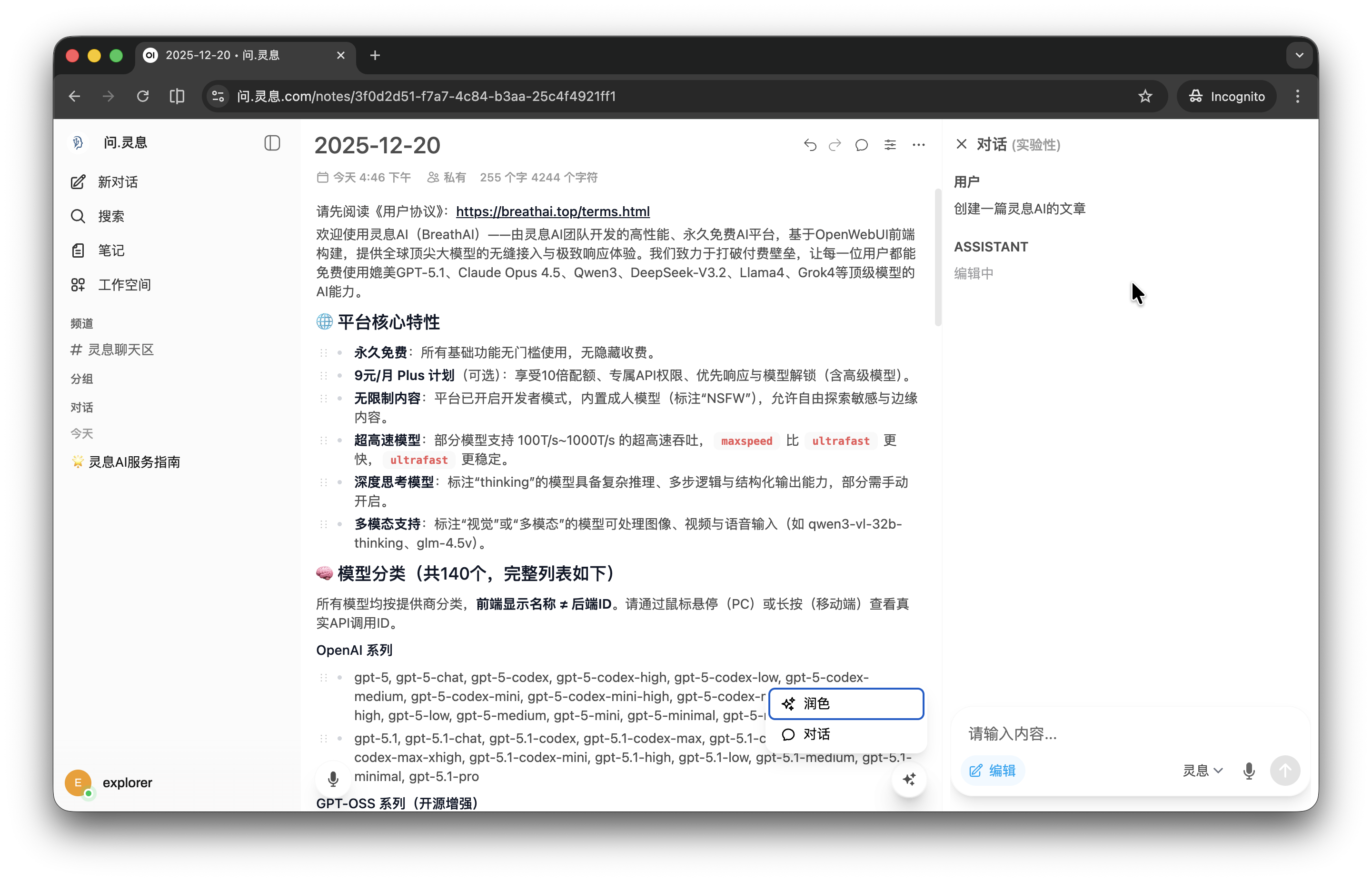Toggle 私有 private access setting

(447, 178)
